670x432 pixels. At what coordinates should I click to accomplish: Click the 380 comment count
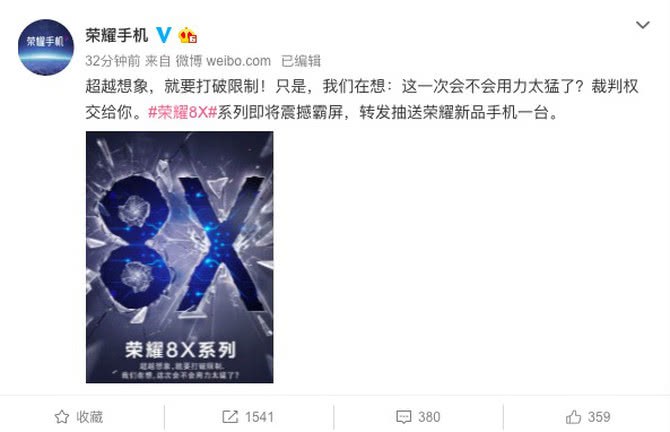tap(429, 417)
